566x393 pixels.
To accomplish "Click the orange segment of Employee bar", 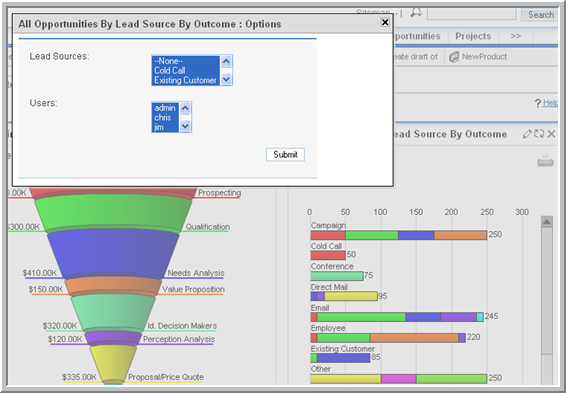I will coord(414,338).
